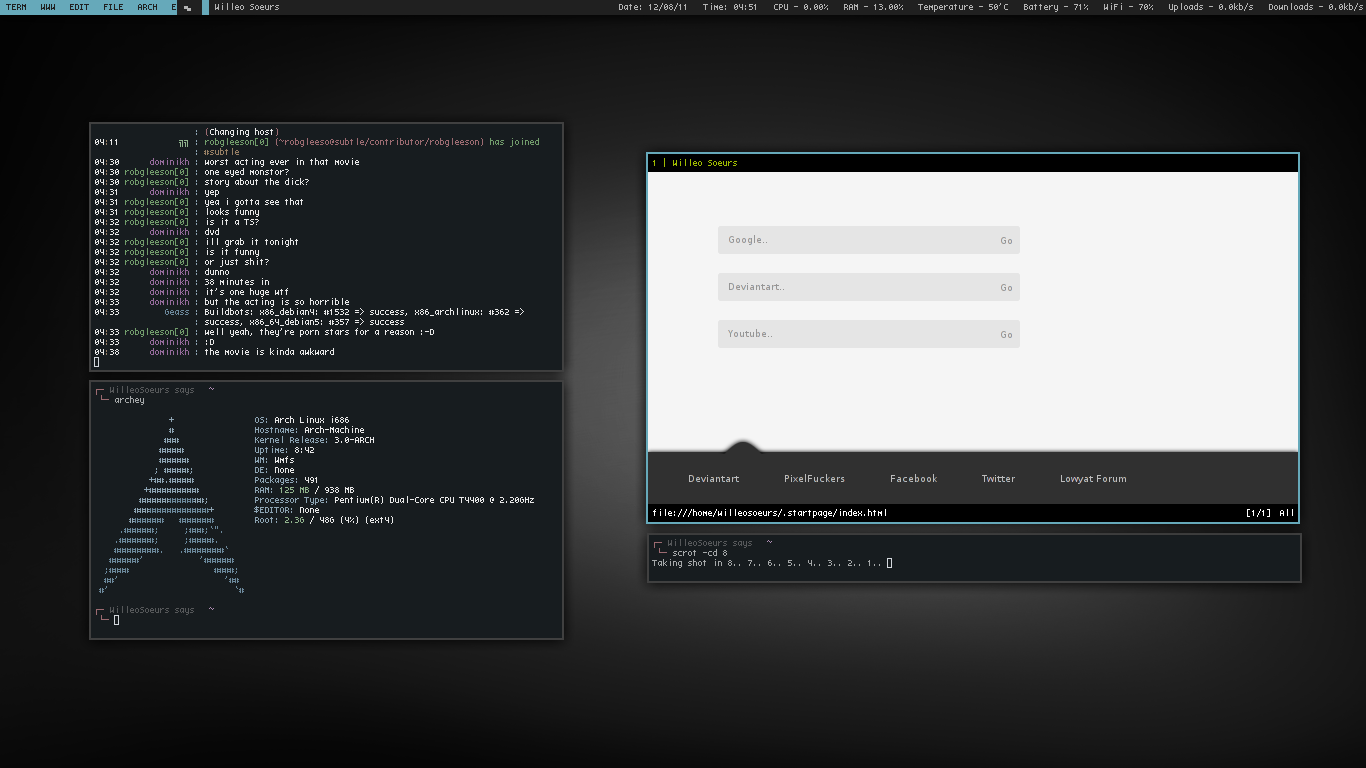Click 'worst acting ever in that movie' IRC message
This screenshot has height=768, width=1366.
tap(282, 162)
